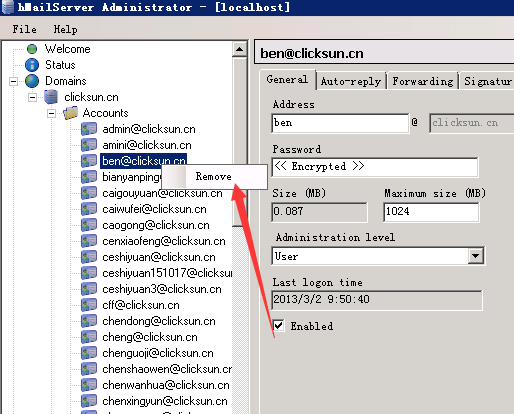Viewport: 514px width, 414px height.
Task: Click the blue Status info icon
Action: coord(32,65)
